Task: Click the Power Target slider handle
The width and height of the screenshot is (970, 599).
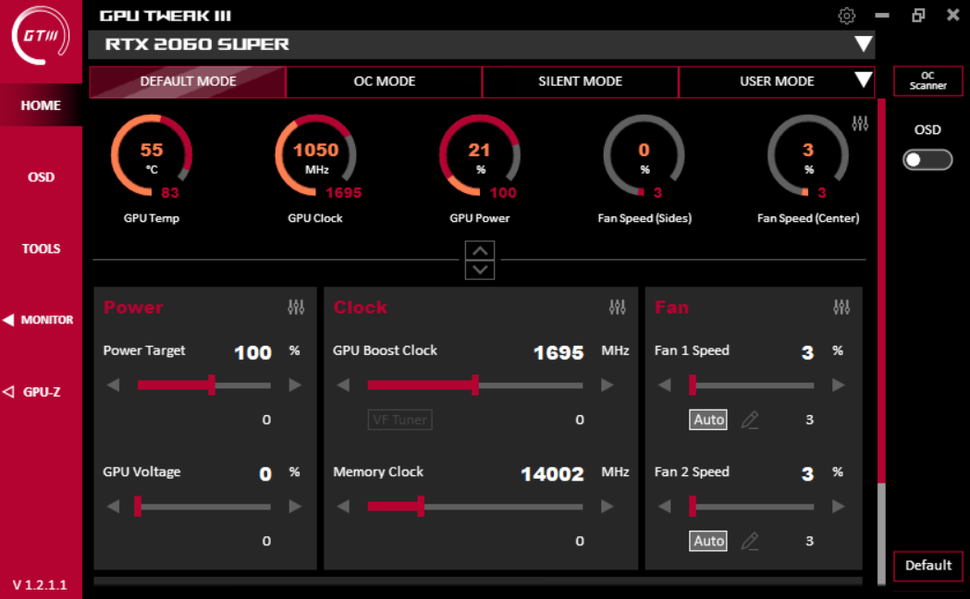Action: (x=212, y=385)
